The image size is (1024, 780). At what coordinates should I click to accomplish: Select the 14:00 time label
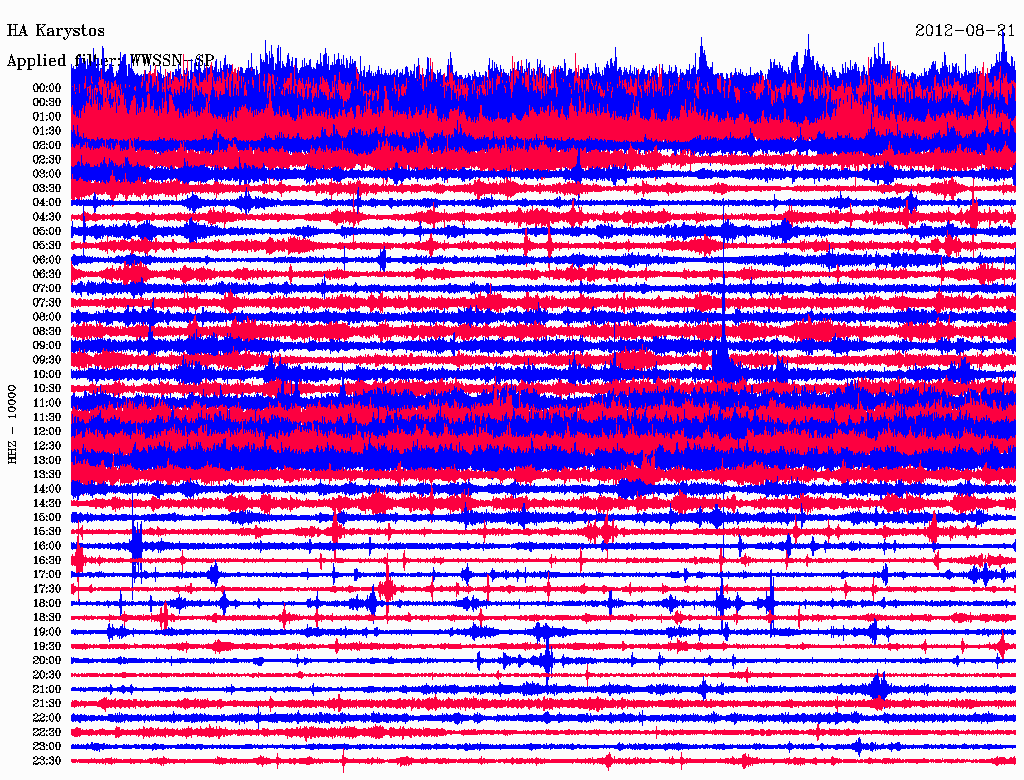point(46,489)
